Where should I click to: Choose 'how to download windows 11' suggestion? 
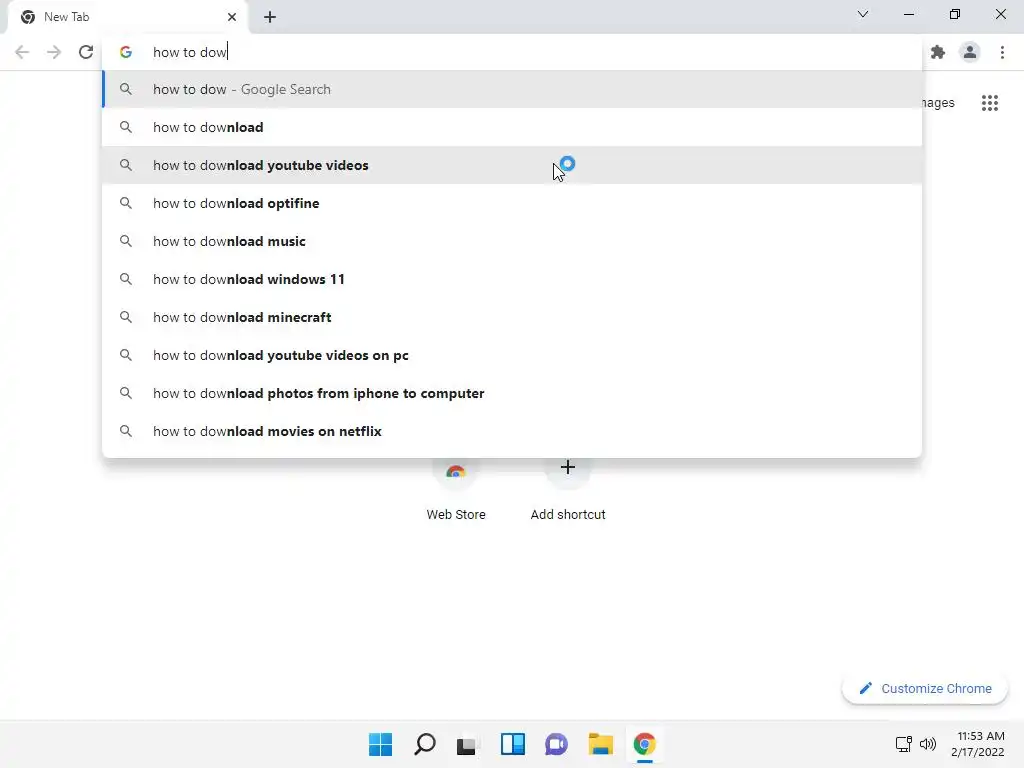pyautogui.click(x=512, y=279)
